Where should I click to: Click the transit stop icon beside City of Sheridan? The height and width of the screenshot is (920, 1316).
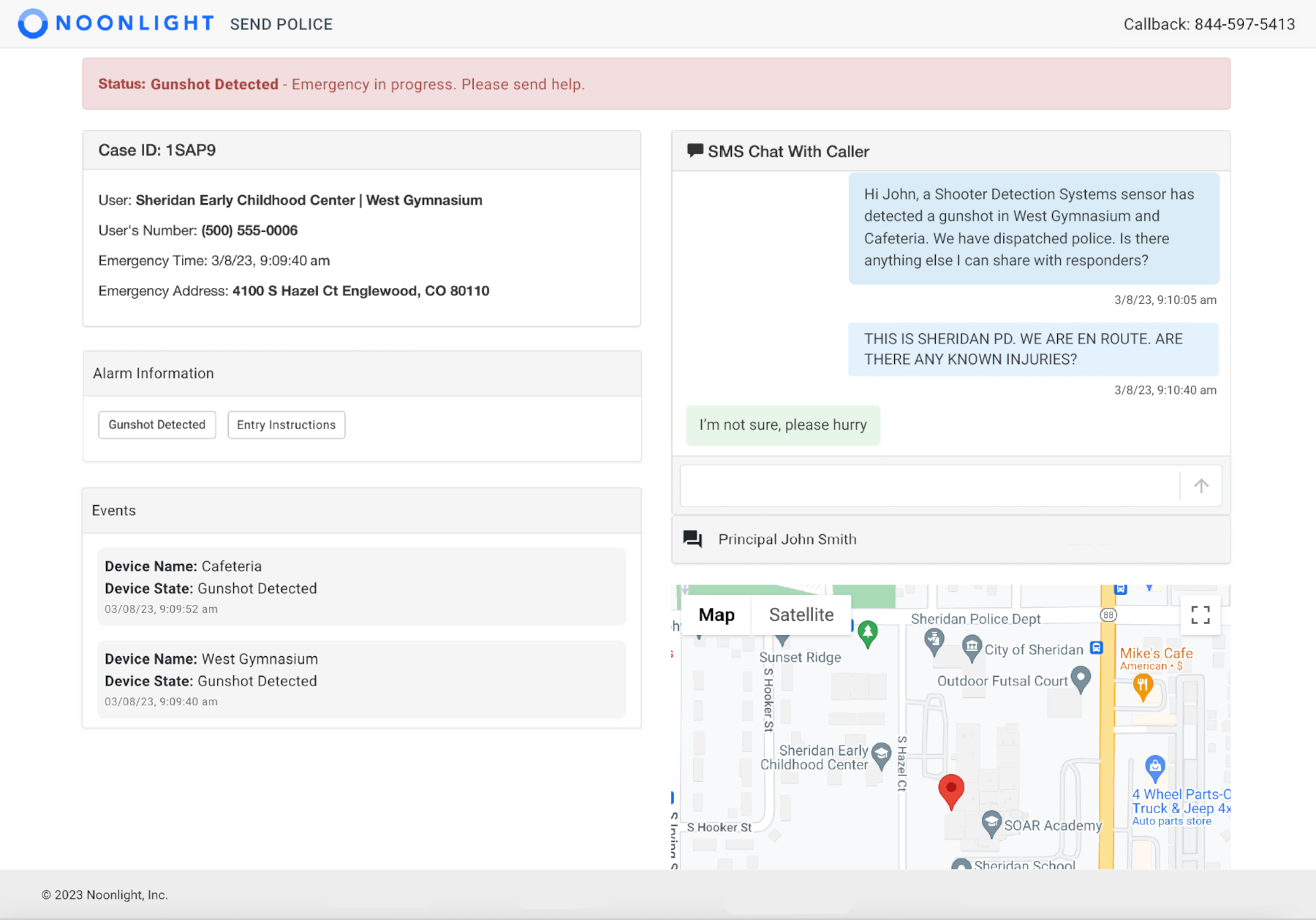click(x=1095, y=647)
